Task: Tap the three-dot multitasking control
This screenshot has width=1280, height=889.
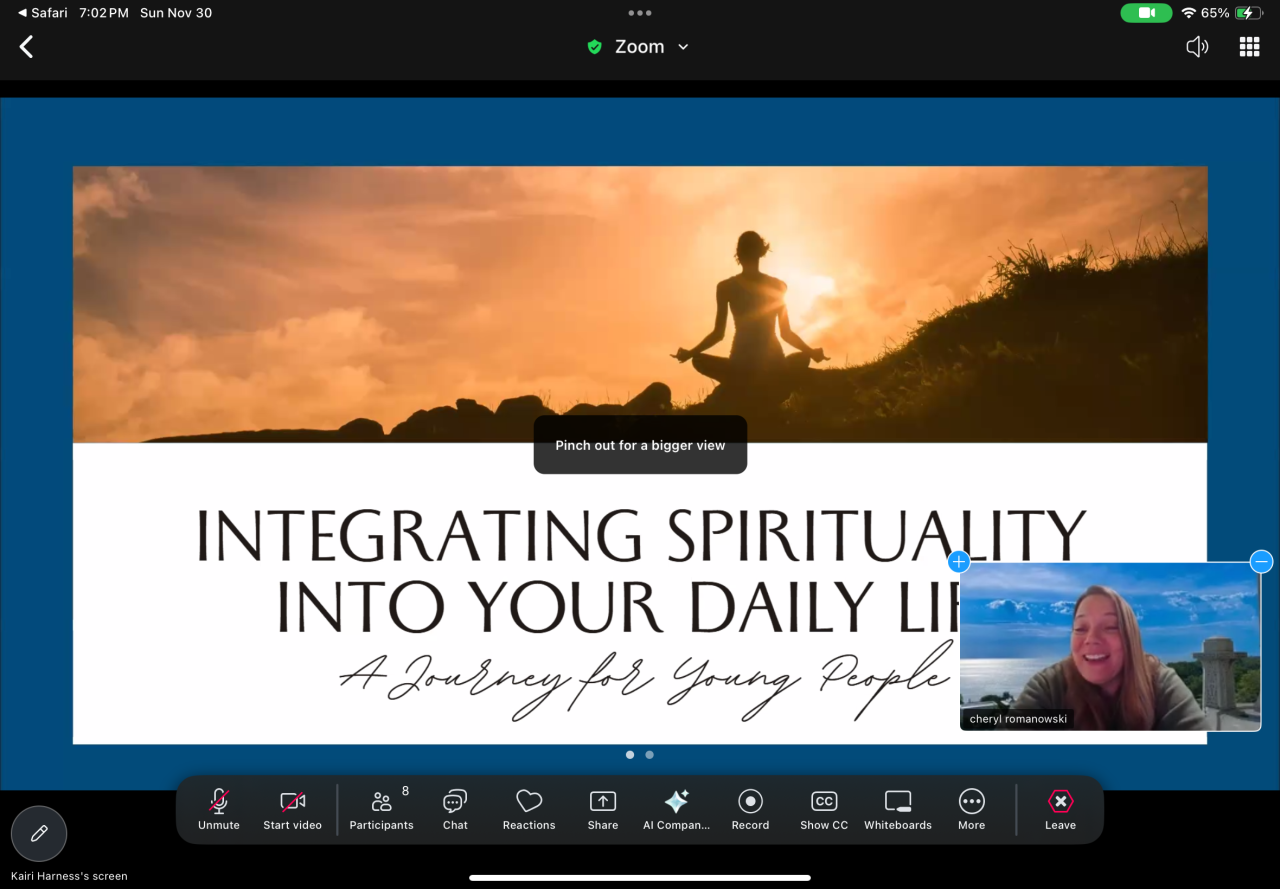Action: click(640, 13)
